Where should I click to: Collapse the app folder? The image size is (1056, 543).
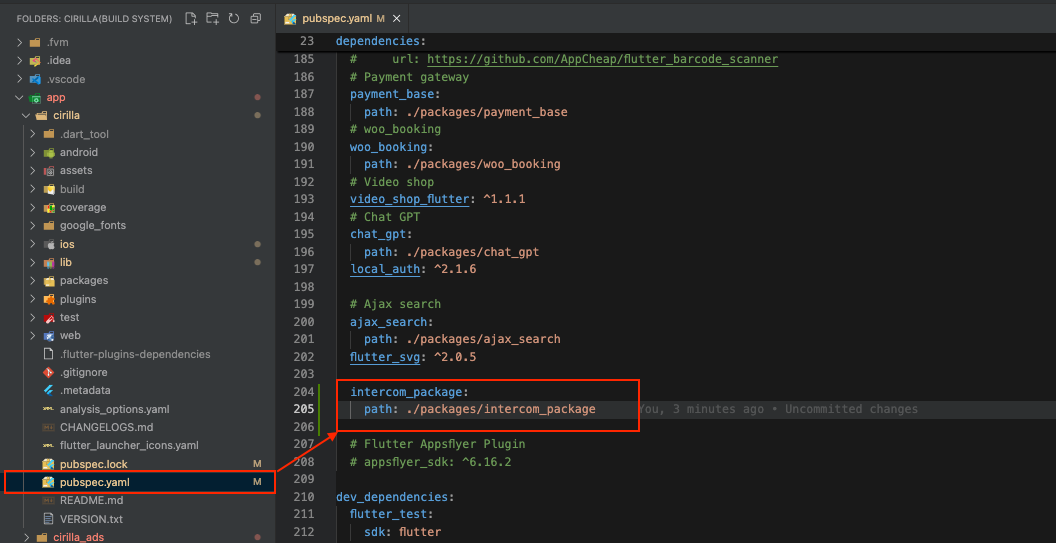pos(20,97)
